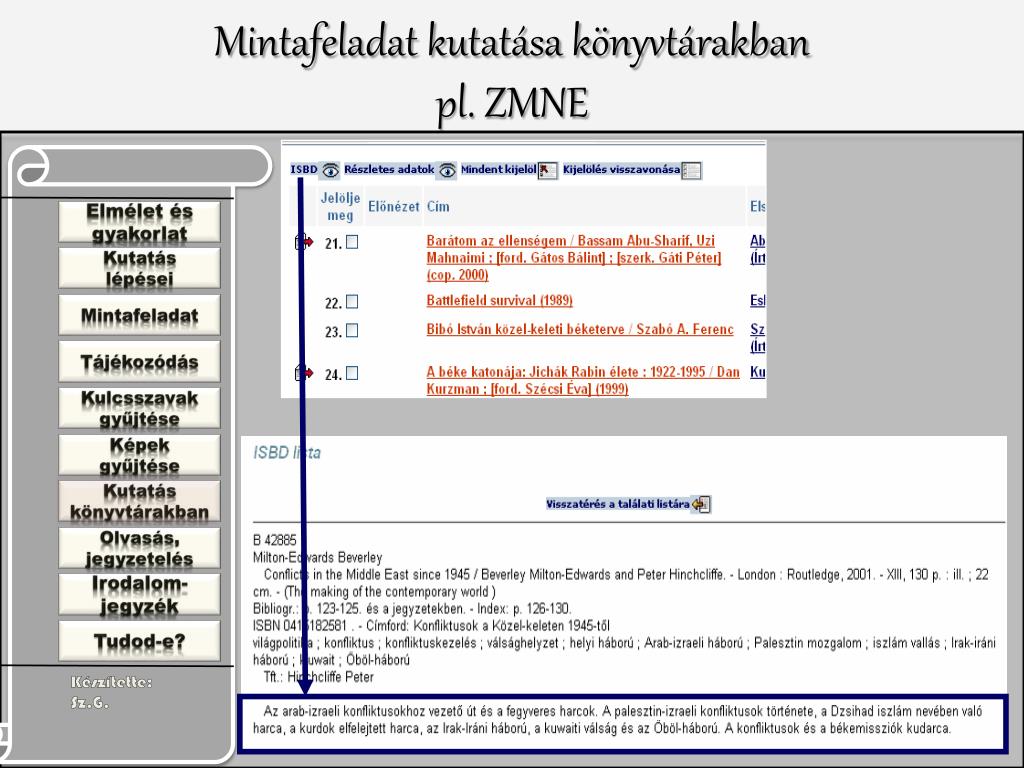The image size is (1024, 768).
Task: Click the Visszatérés a találati listára link
Action: point(618,504)
